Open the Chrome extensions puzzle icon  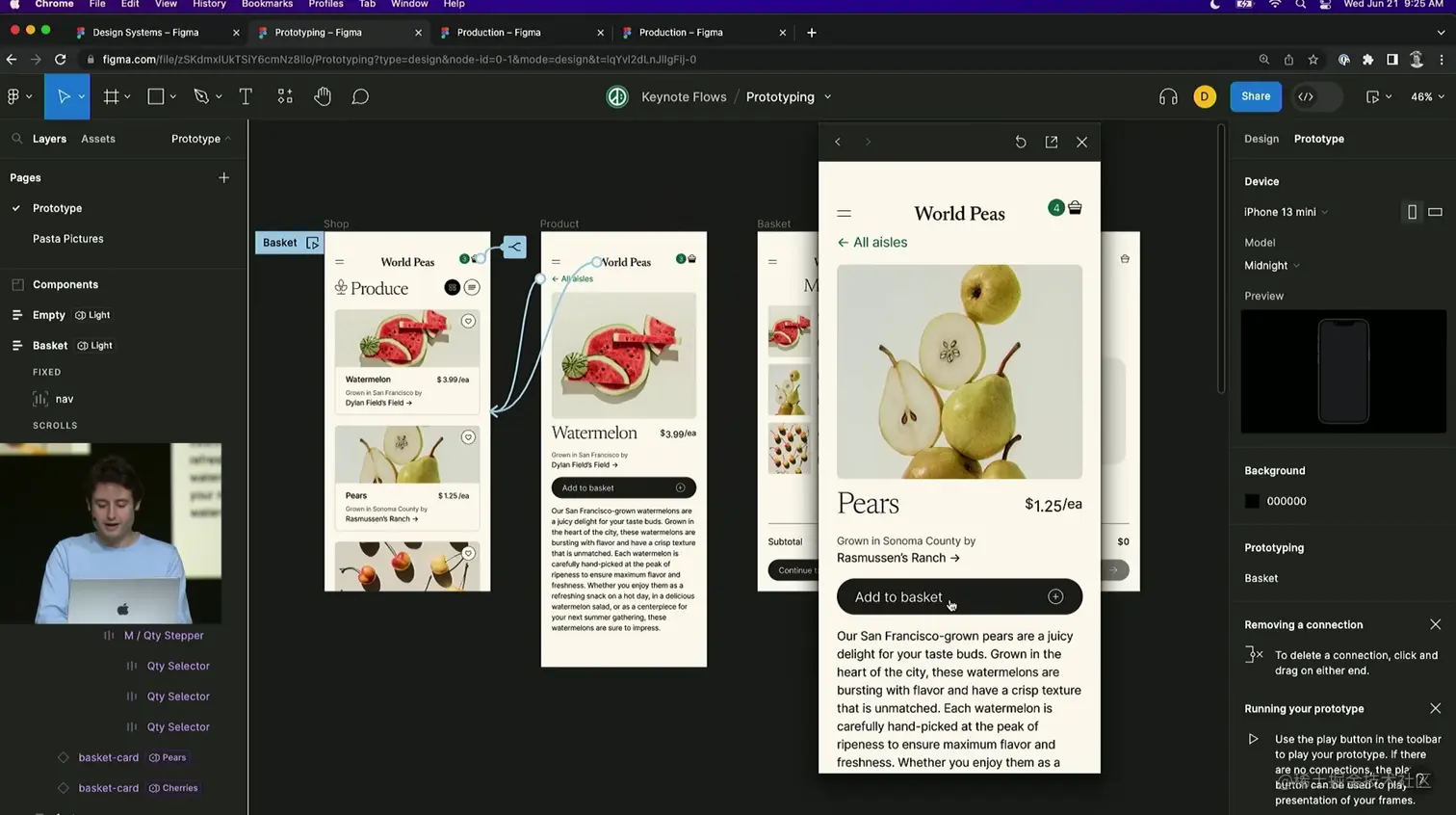pos(1367,60)
